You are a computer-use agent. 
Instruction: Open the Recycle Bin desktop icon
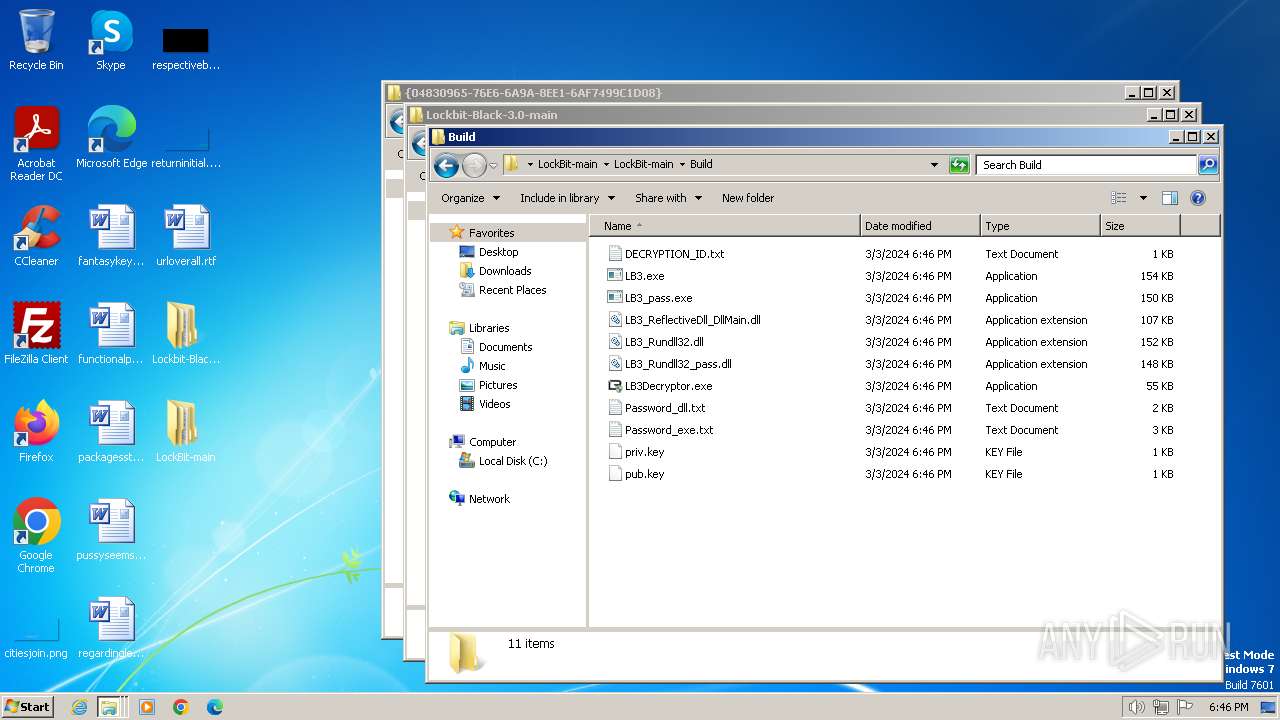(x=36, y=40)
